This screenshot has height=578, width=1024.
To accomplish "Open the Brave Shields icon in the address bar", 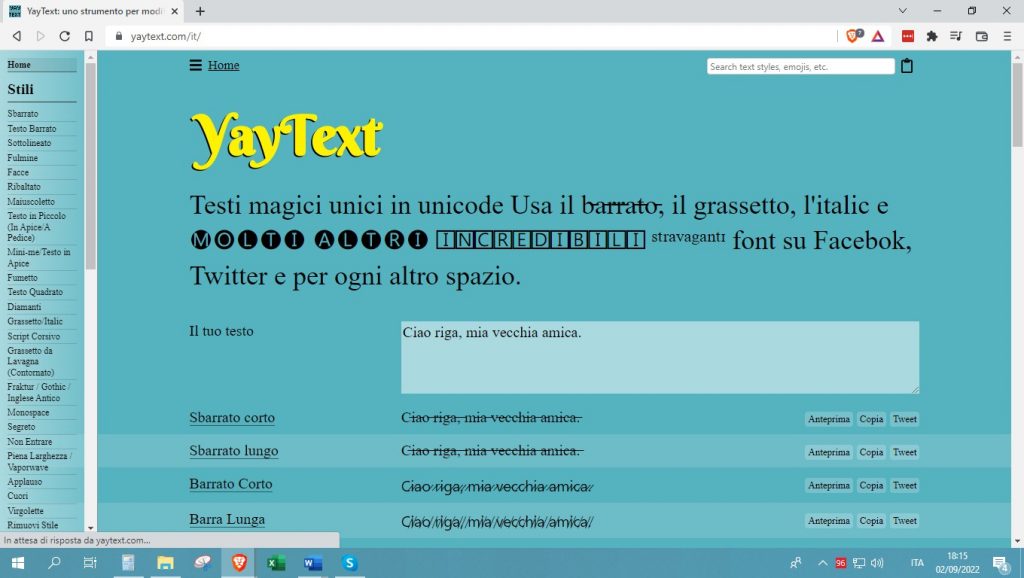I will coord(852,35).
